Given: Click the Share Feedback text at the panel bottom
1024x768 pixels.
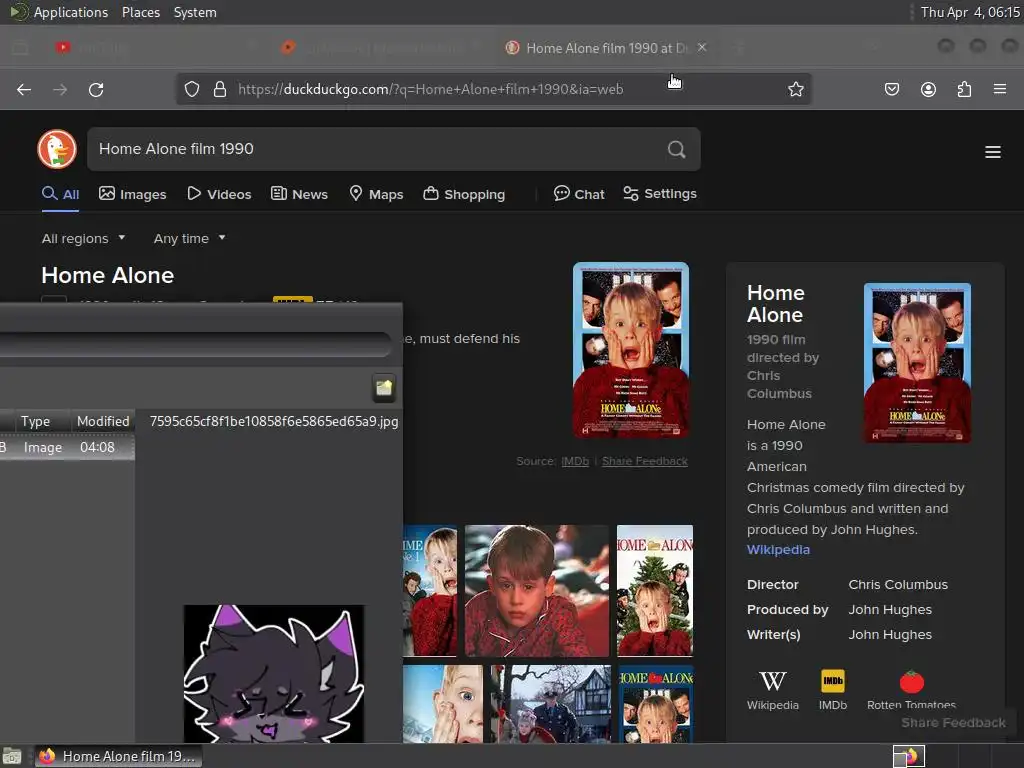Looking at the screenshot, I should pyautogui.click(x=953, y=723).
